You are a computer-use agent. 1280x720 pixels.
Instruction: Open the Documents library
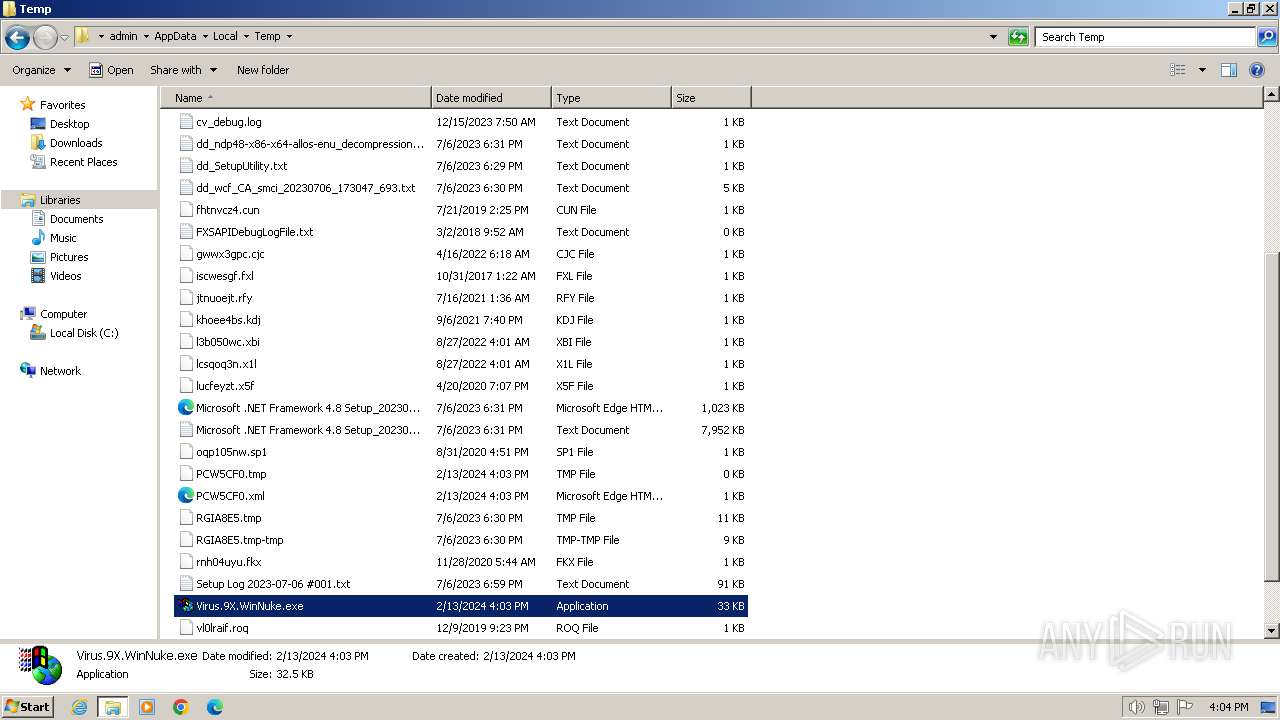click(76, 219)
